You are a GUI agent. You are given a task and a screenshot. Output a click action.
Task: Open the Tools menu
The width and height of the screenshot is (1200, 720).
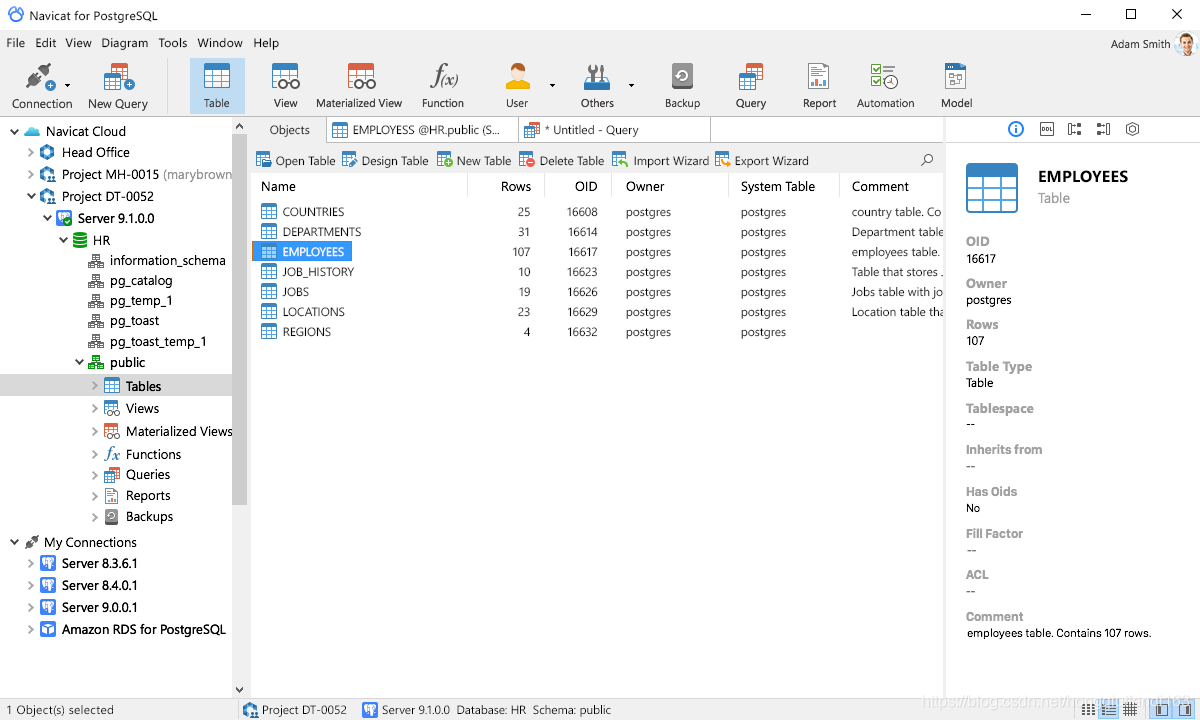click(172, 43)
